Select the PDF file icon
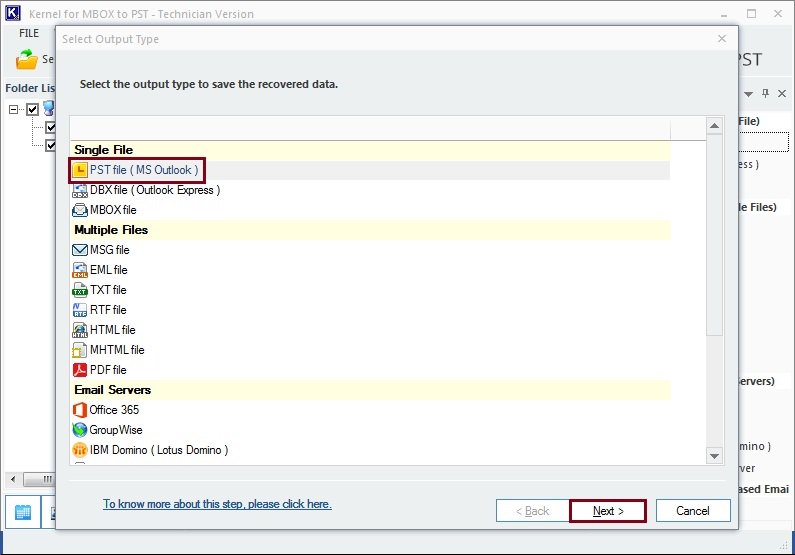The image size is (795, 555). [x=80, y=369]
